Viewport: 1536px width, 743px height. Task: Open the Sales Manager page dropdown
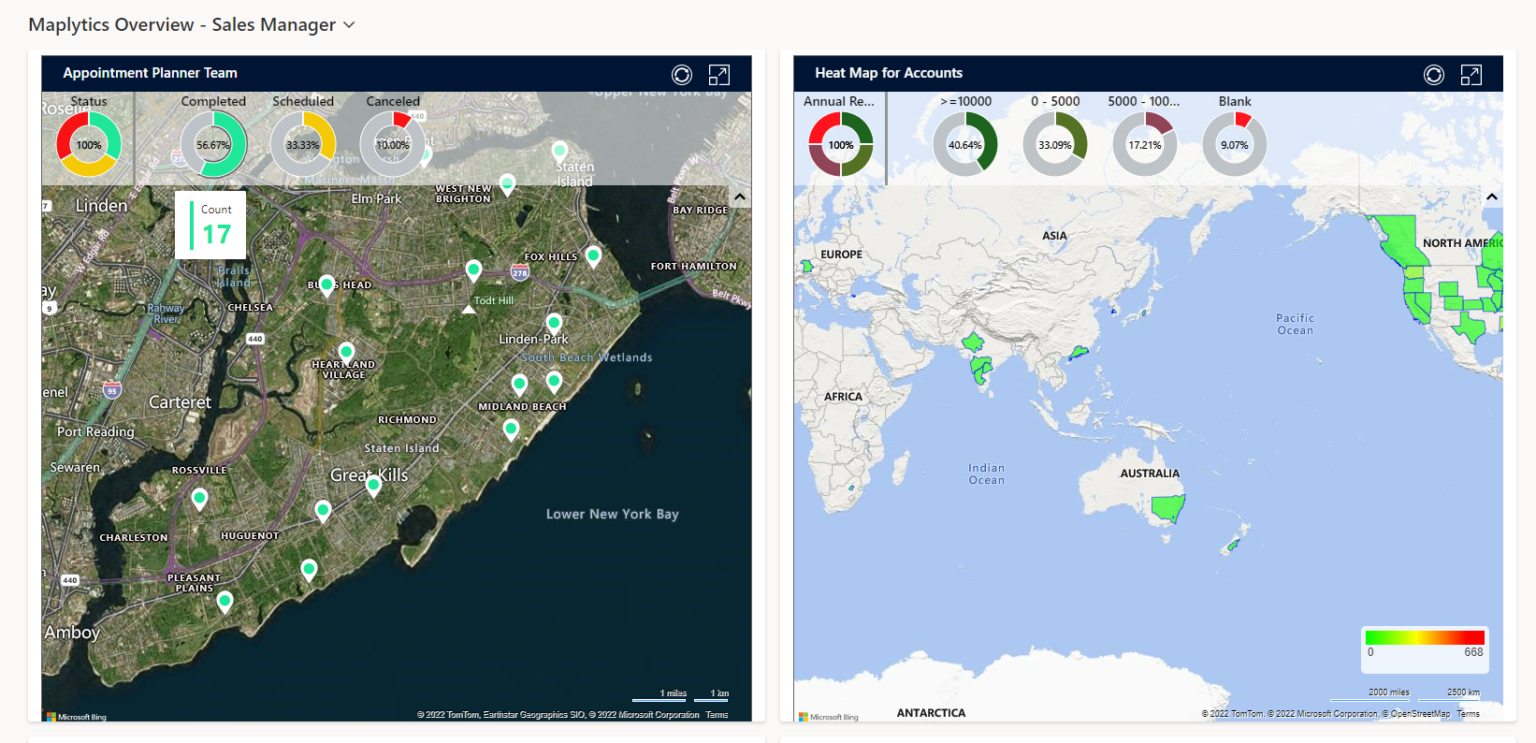click(347, 24)
